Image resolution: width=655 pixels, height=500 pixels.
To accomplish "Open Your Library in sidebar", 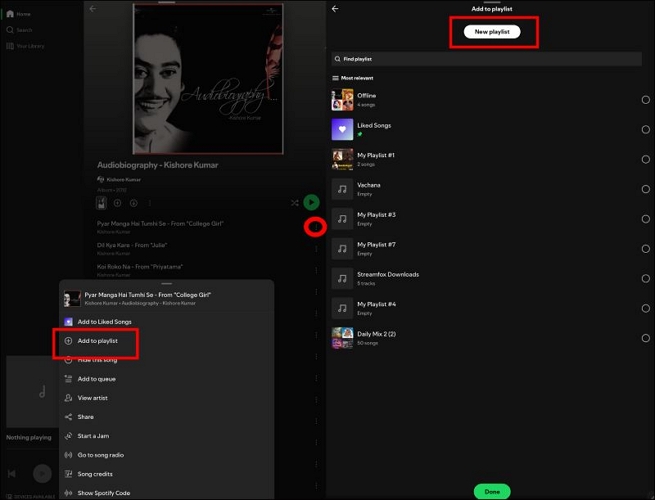I will 25,46.
